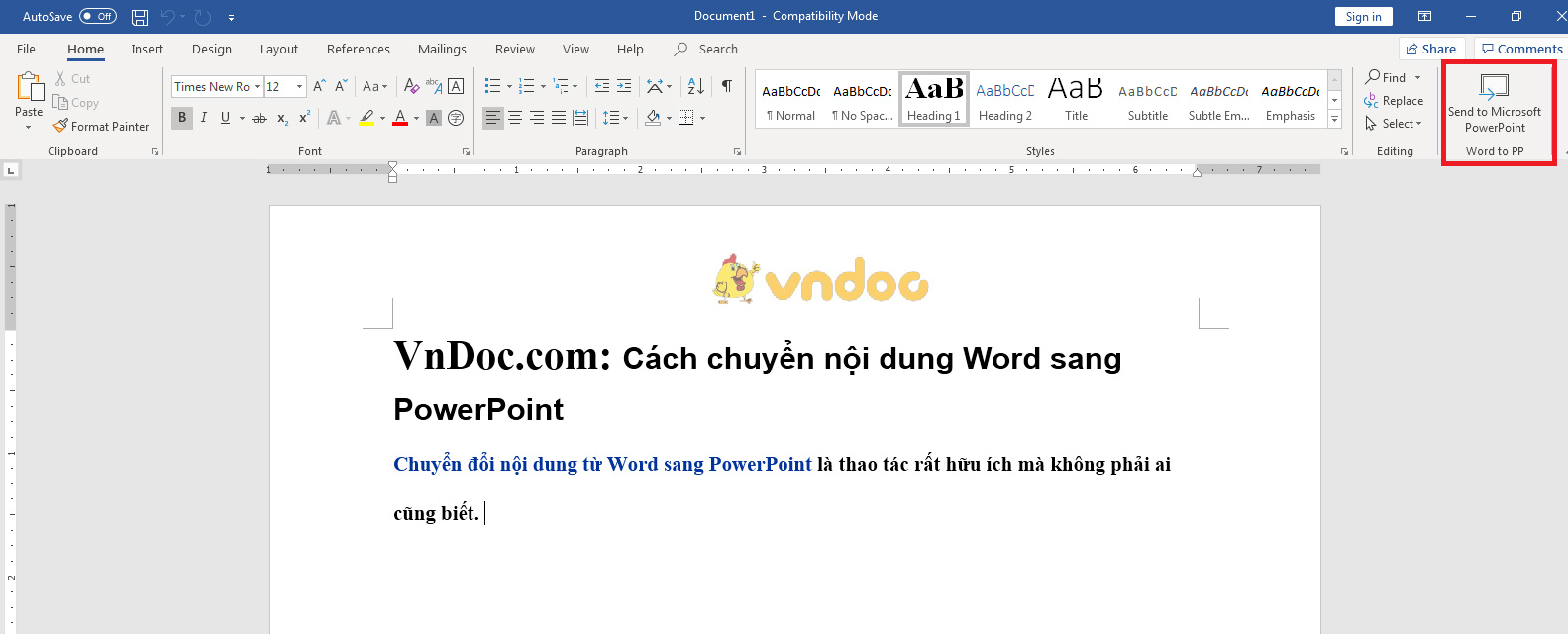
Task: Open the Font dialog launcher
Action: [x=466, y=152]
